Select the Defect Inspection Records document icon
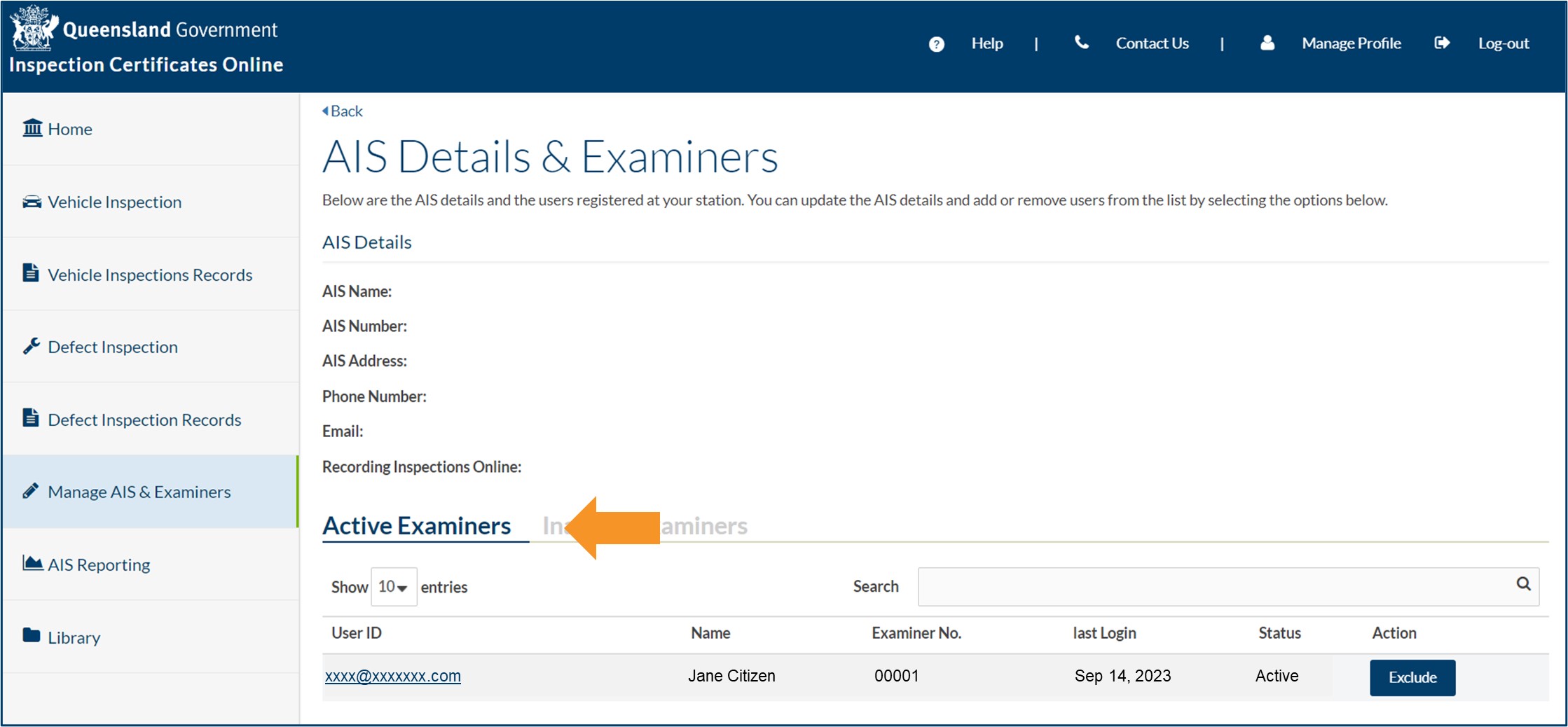The image size is (1568, 727). point(31,418)
